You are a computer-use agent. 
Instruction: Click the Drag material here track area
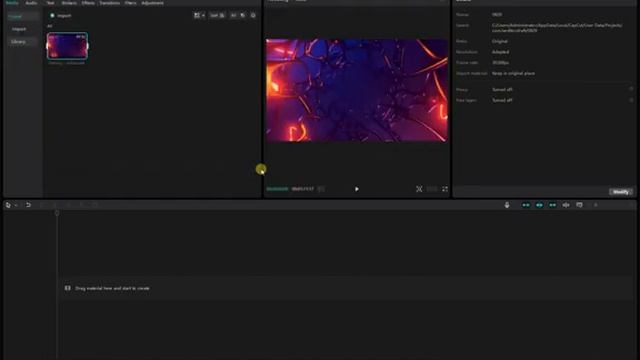click(347, 288)
